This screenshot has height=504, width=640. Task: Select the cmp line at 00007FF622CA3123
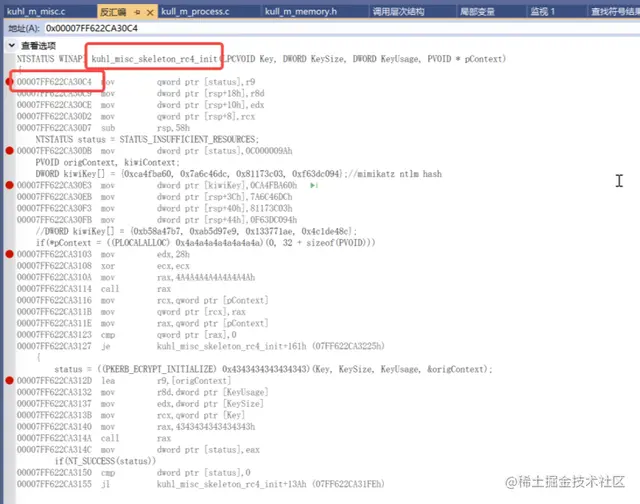(127, 335)
